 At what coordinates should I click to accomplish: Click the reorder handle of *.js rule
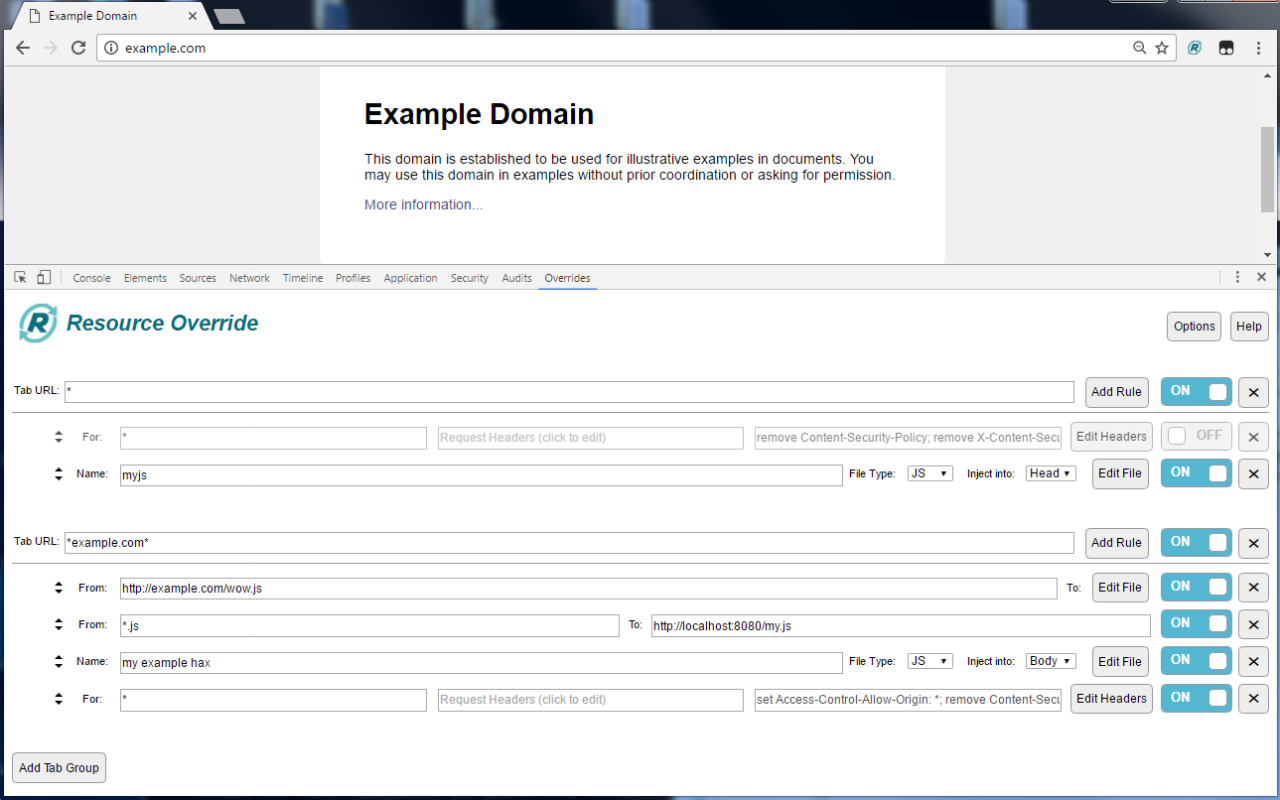[x=59, y=625]
